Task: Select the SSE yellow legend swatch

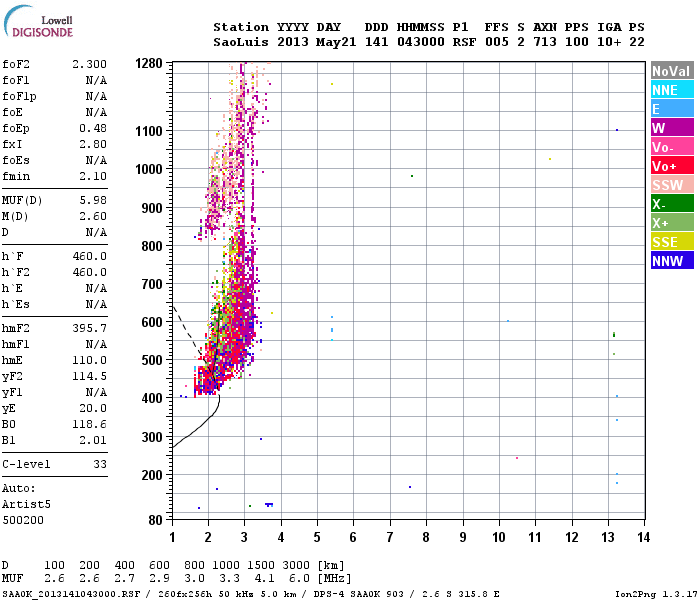Action: 672,242
